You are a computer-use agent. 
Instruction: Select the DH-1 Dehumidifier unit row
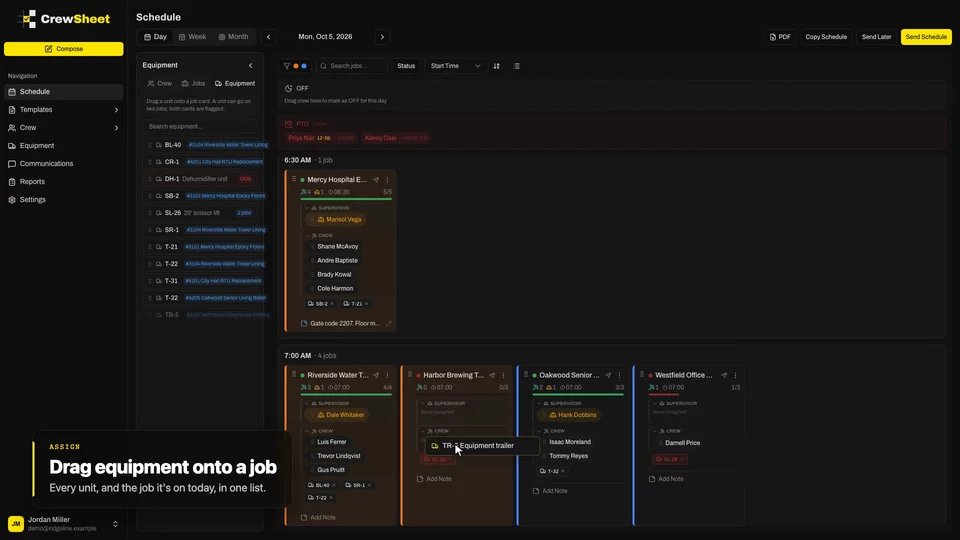pyautogui.click(x=200, y=179)
